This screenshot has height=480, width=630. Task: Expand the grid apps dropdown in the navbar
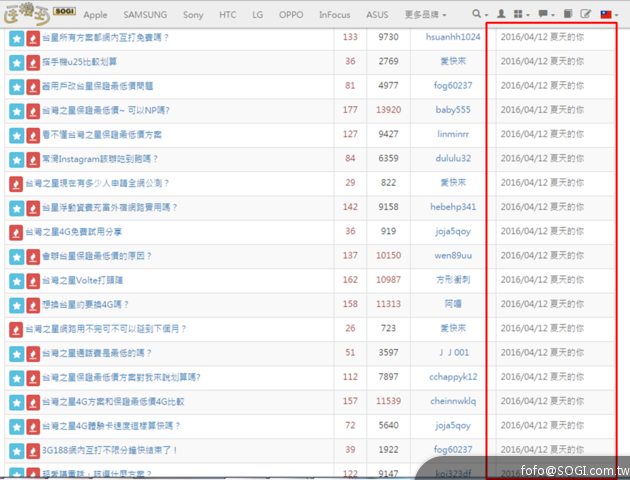[x=519, y=15]
